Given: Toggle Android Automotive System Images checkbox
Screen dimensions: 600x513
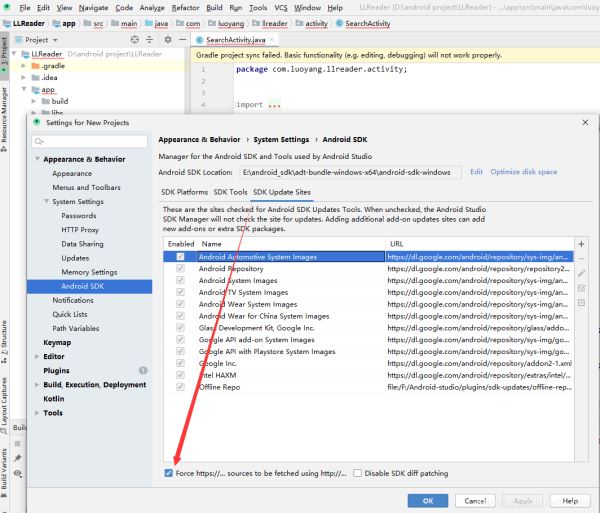Looking at the screenshot, I should pyautogui.click(x=180, y=257).
